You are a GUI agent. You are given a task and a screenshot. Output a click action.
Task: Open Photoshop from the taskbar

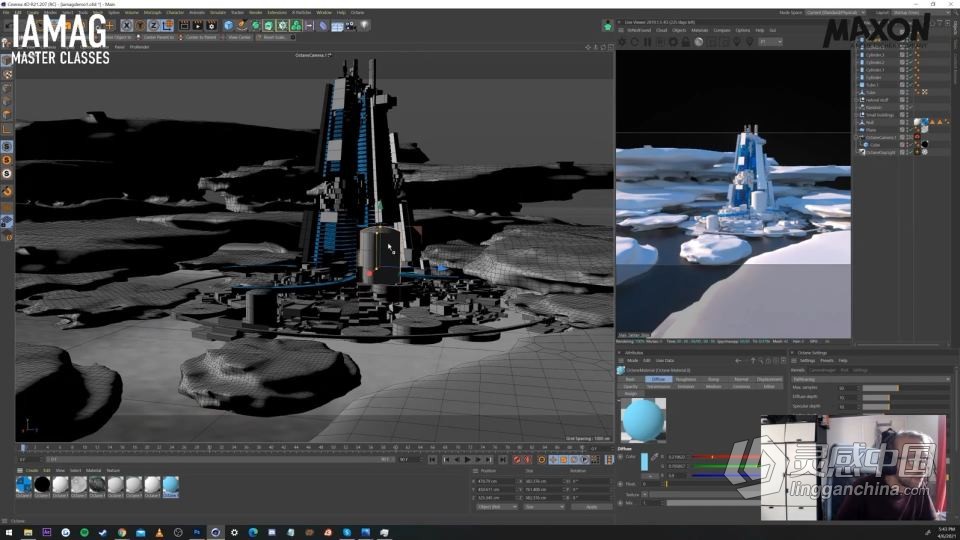coord(197,533)
